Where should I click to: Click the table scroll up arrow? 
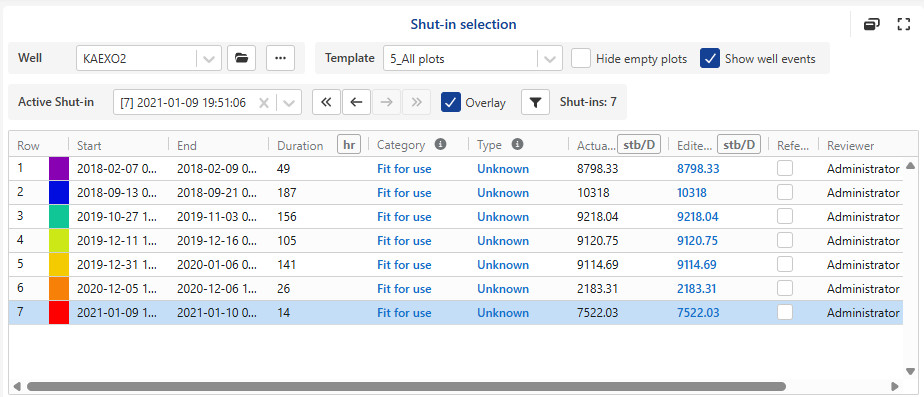910,166
